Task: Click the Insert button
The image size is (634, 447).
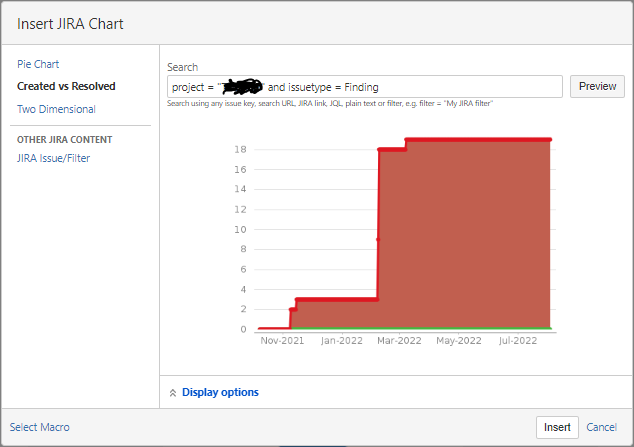Action: [557, 427]
